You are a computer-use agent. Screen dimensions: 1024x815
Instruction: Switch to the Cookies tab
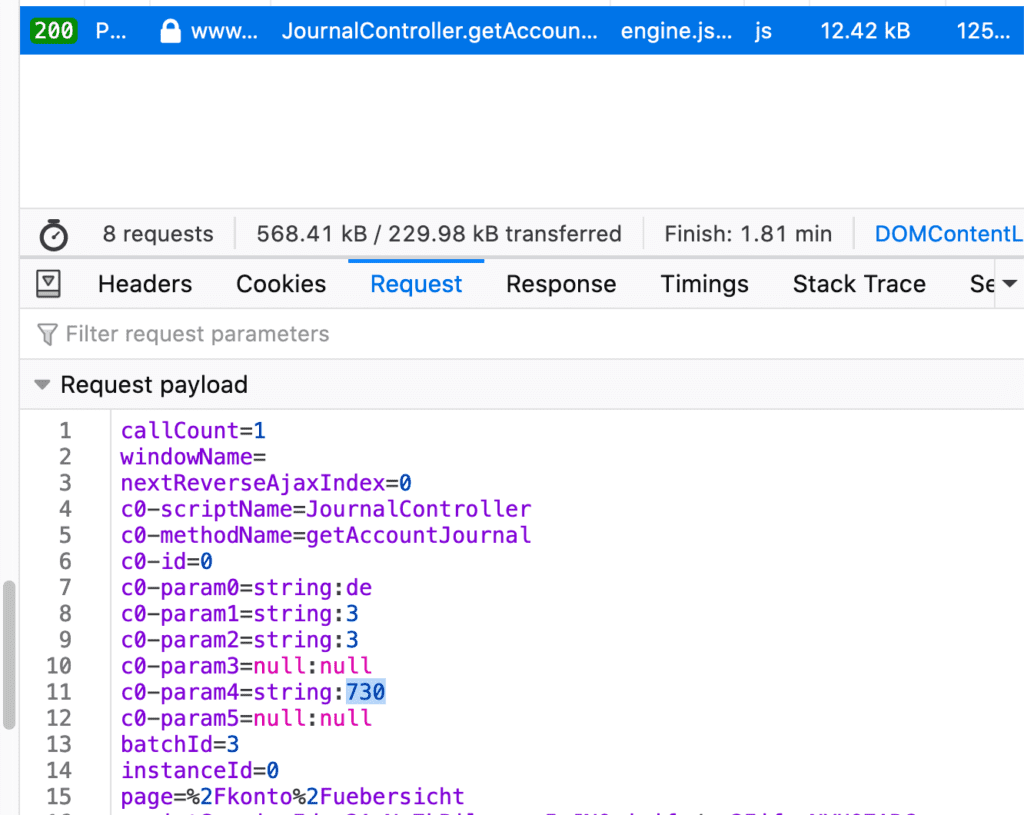coord(281,284)
